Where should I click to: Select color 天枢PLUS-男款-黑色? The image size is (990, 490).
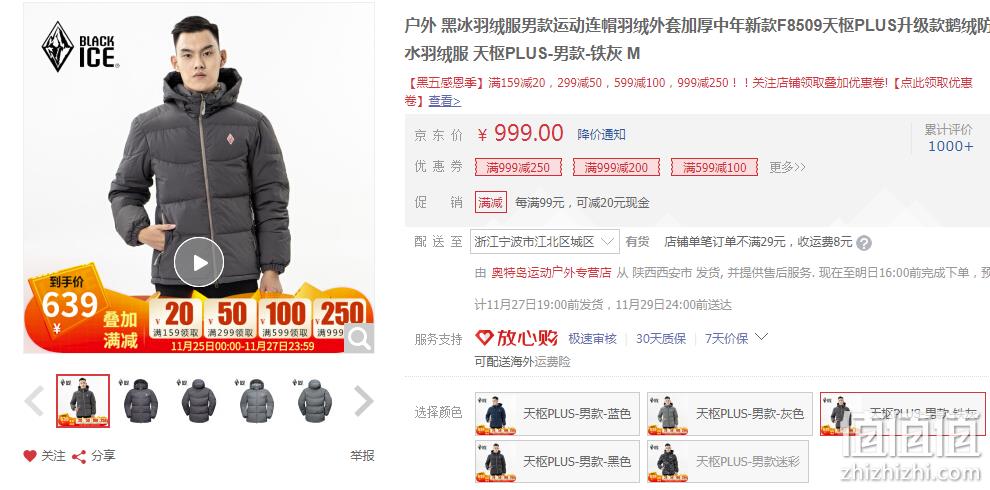tap(558, 462)
